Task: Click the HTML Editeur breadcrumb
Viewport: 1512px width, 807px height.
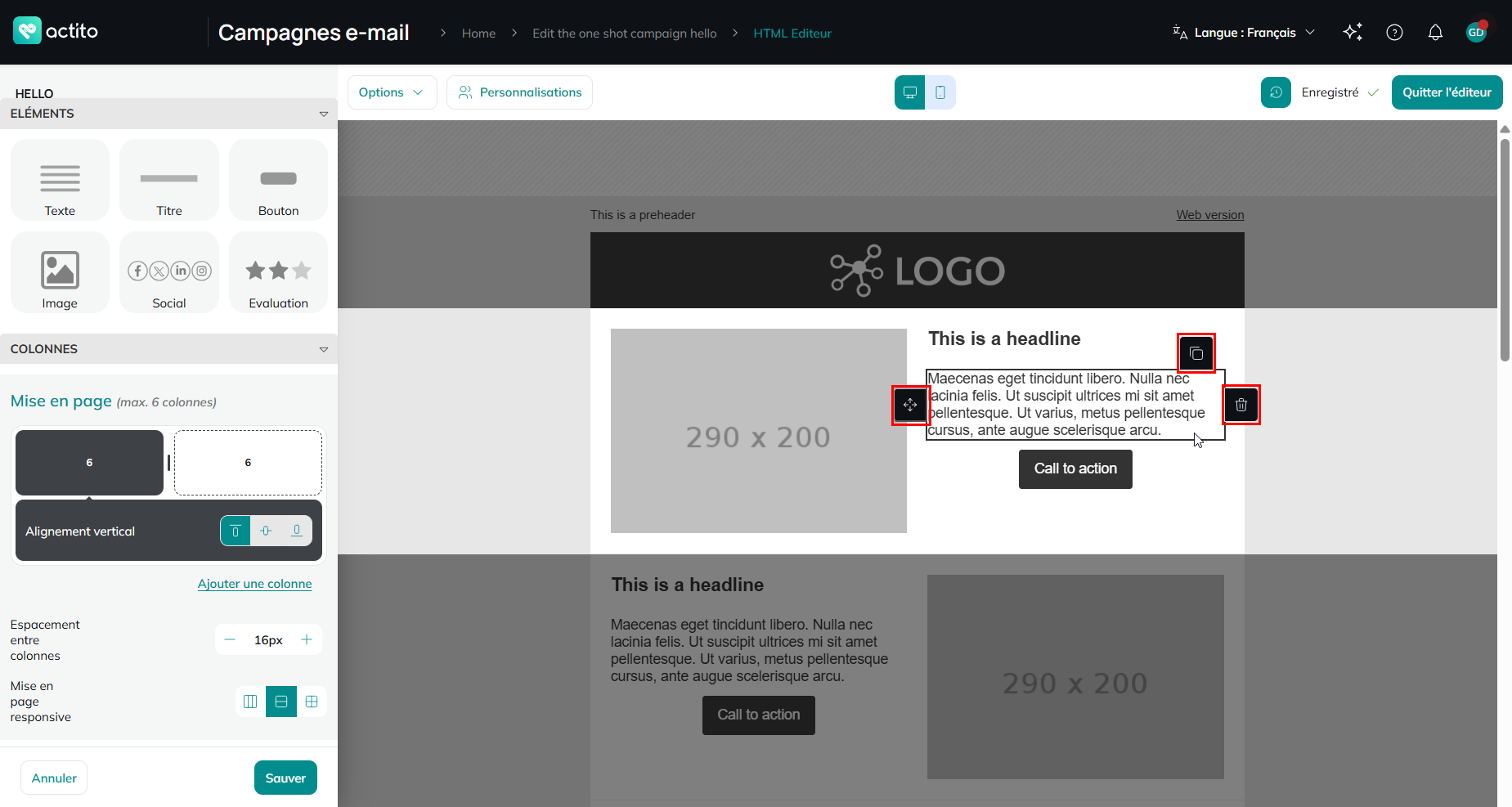Action: click(x=792, y=34)
